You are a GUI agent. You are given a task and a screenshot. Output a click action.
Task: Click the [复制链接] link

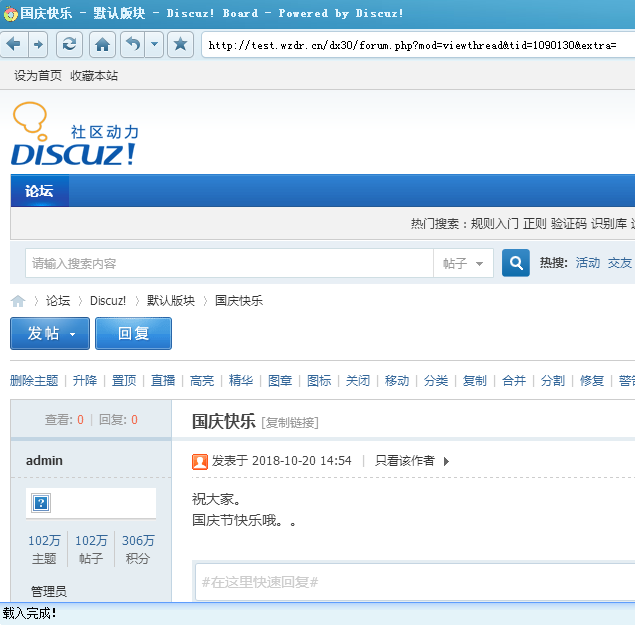pos(290,423)
